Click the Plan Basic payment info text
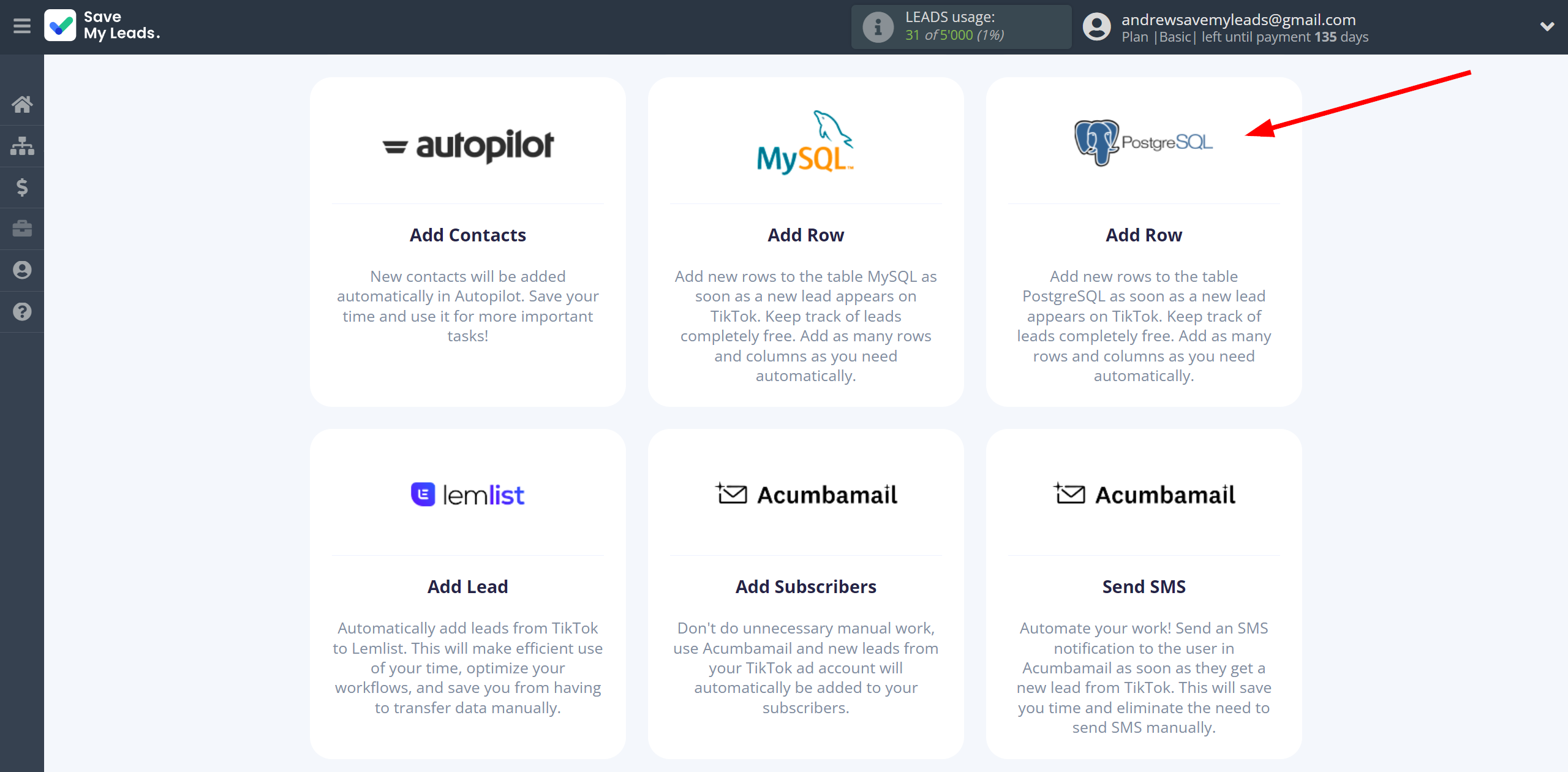This screenshot has width=1568, height=772. [1245, 37]
